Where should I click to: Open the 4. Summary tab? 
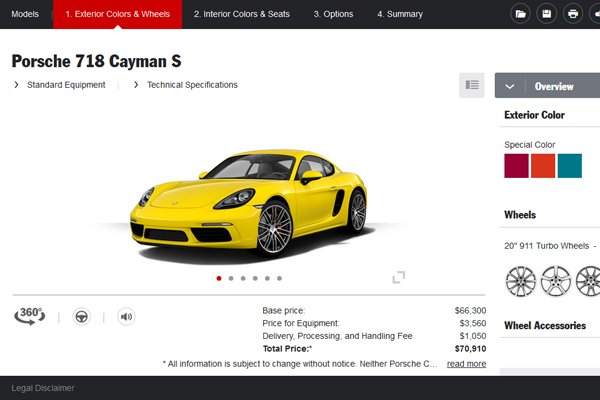click(x=400, y=14)
